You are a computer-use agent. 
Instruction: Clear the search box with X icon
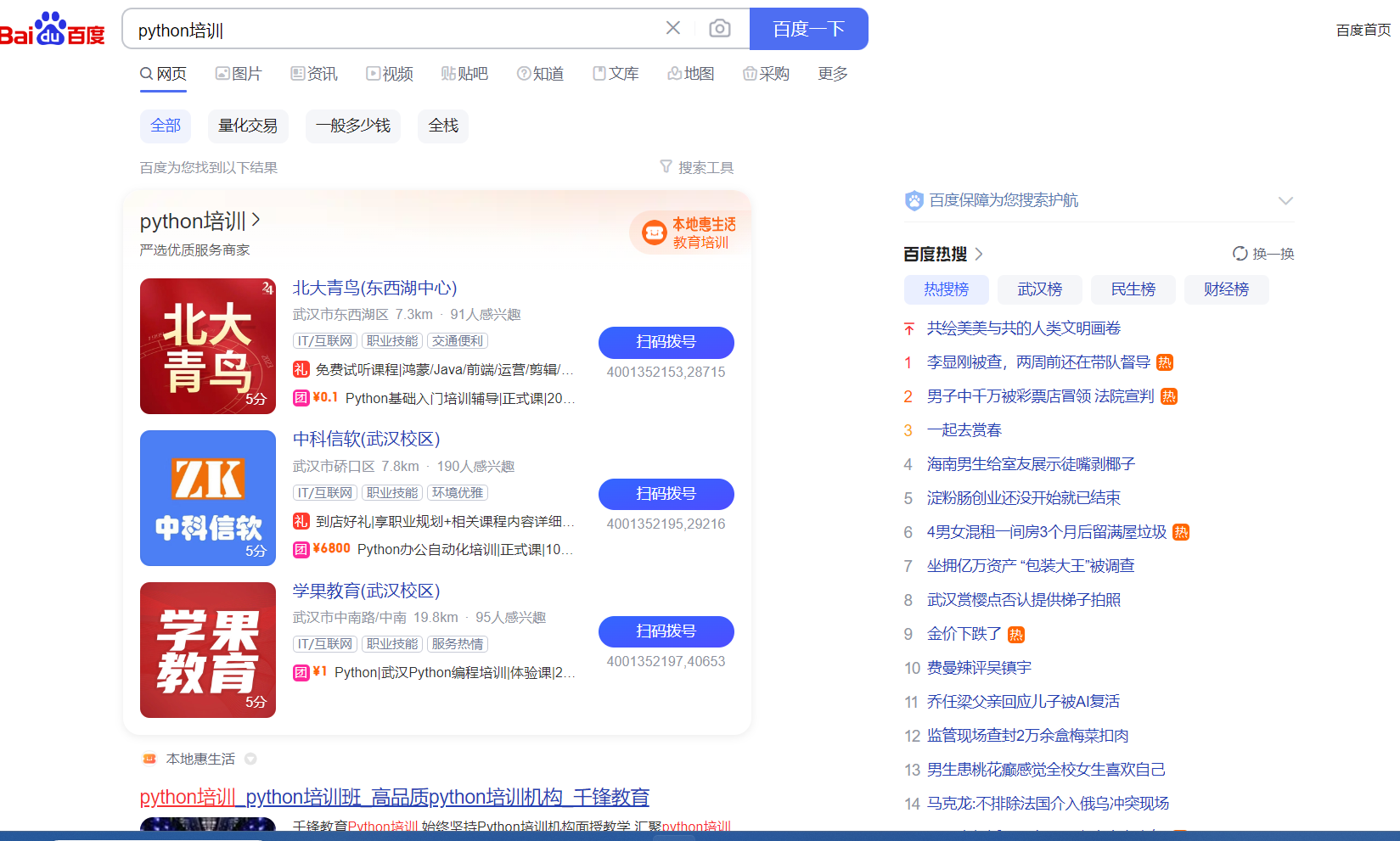pos(673,28)
